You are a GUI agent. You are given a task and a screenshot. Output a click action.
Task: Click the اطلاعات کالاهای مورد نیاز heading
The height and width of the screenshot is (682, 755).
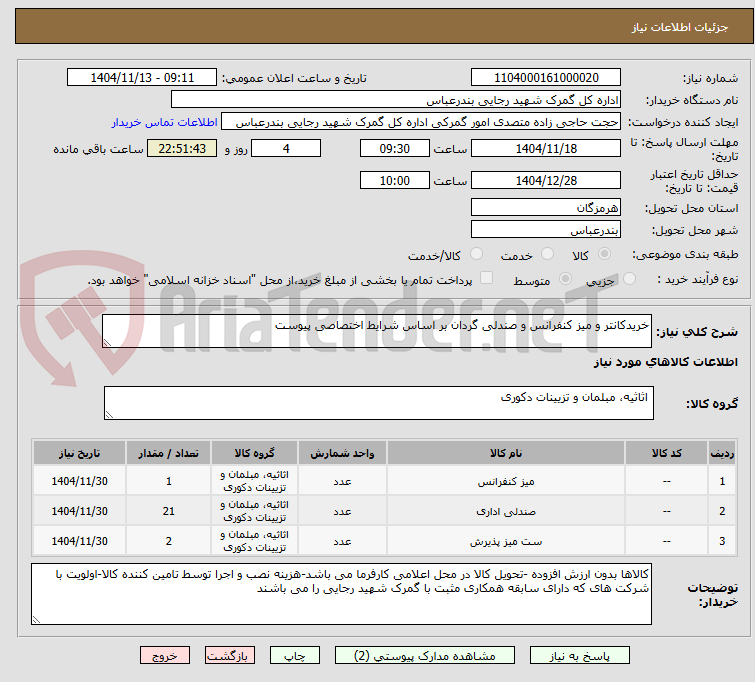click(665, 362)
